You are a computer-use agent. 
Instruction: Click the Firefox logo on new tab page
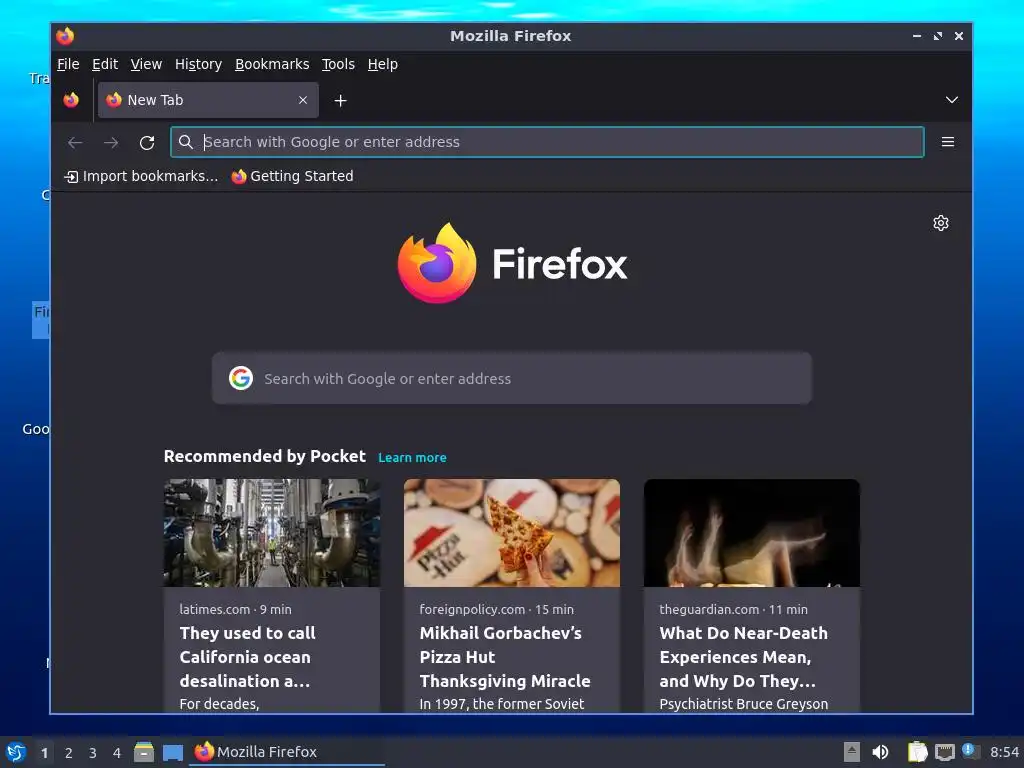[512, 263]
